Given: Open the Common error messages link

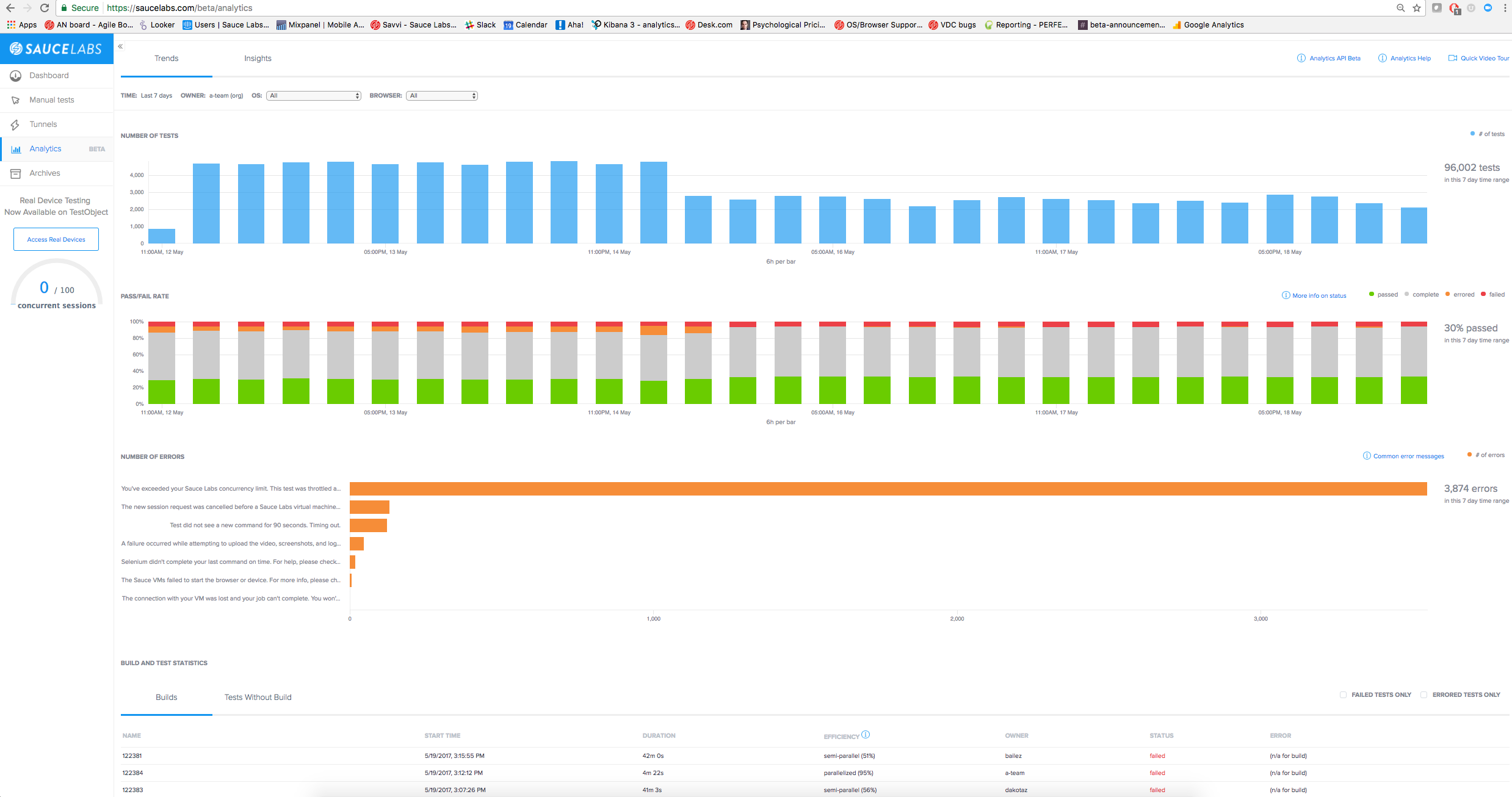Looking at the screenshot, I should (x=1409, y=456).
